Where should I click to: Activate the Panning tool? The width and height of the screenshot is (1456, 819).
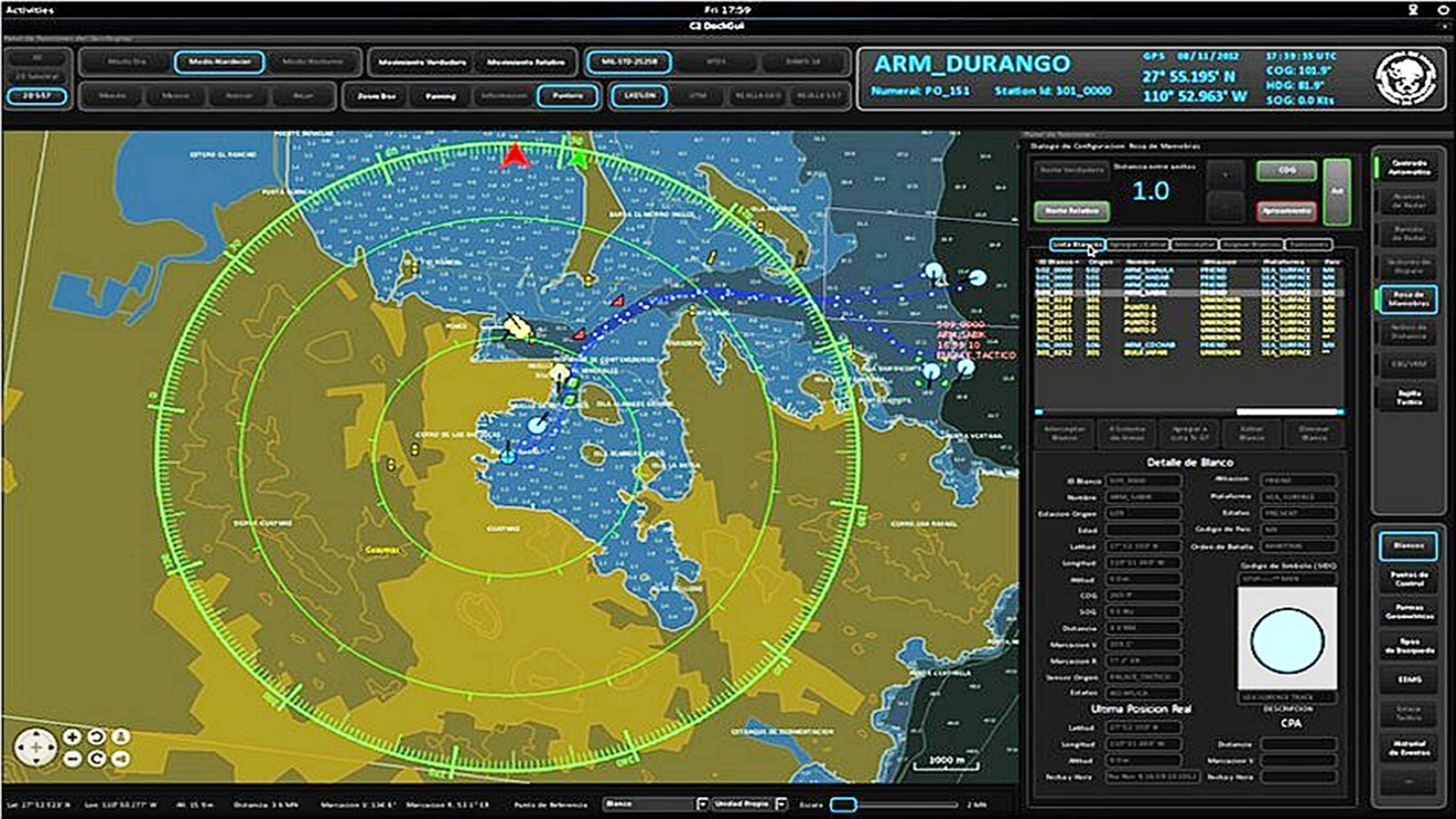tap(441, 96)
